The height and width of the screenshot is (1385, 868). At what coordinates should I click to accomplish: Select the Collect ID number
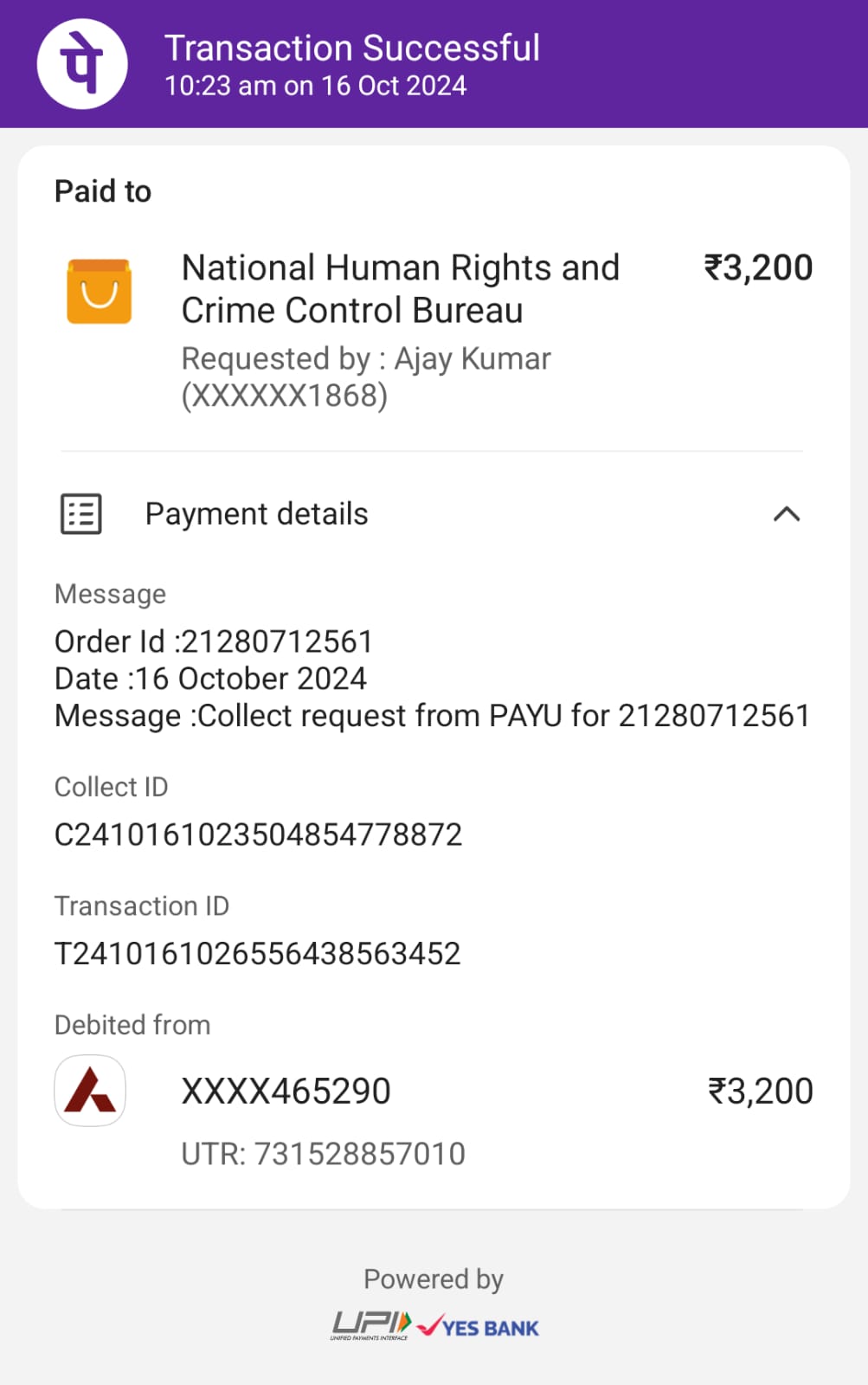click(x=258, y=834)
